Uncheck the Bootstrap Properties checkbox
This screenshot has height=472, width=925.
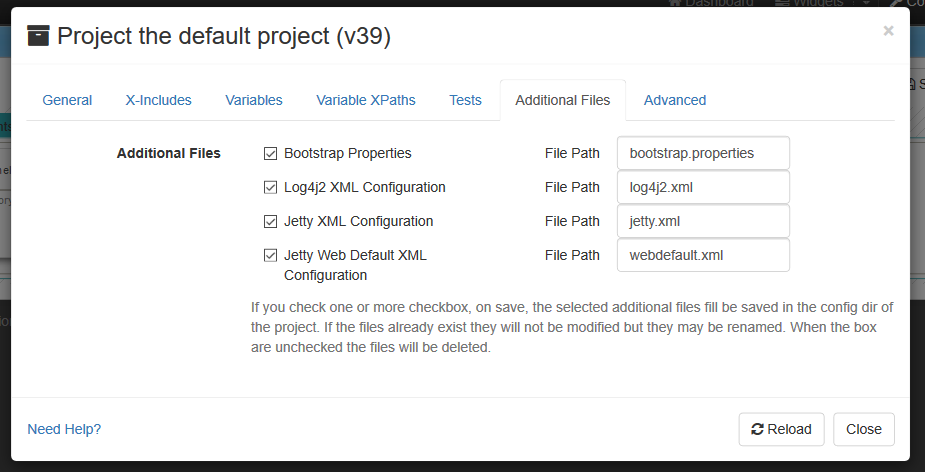pyautogui.click(x=270, y=153)
